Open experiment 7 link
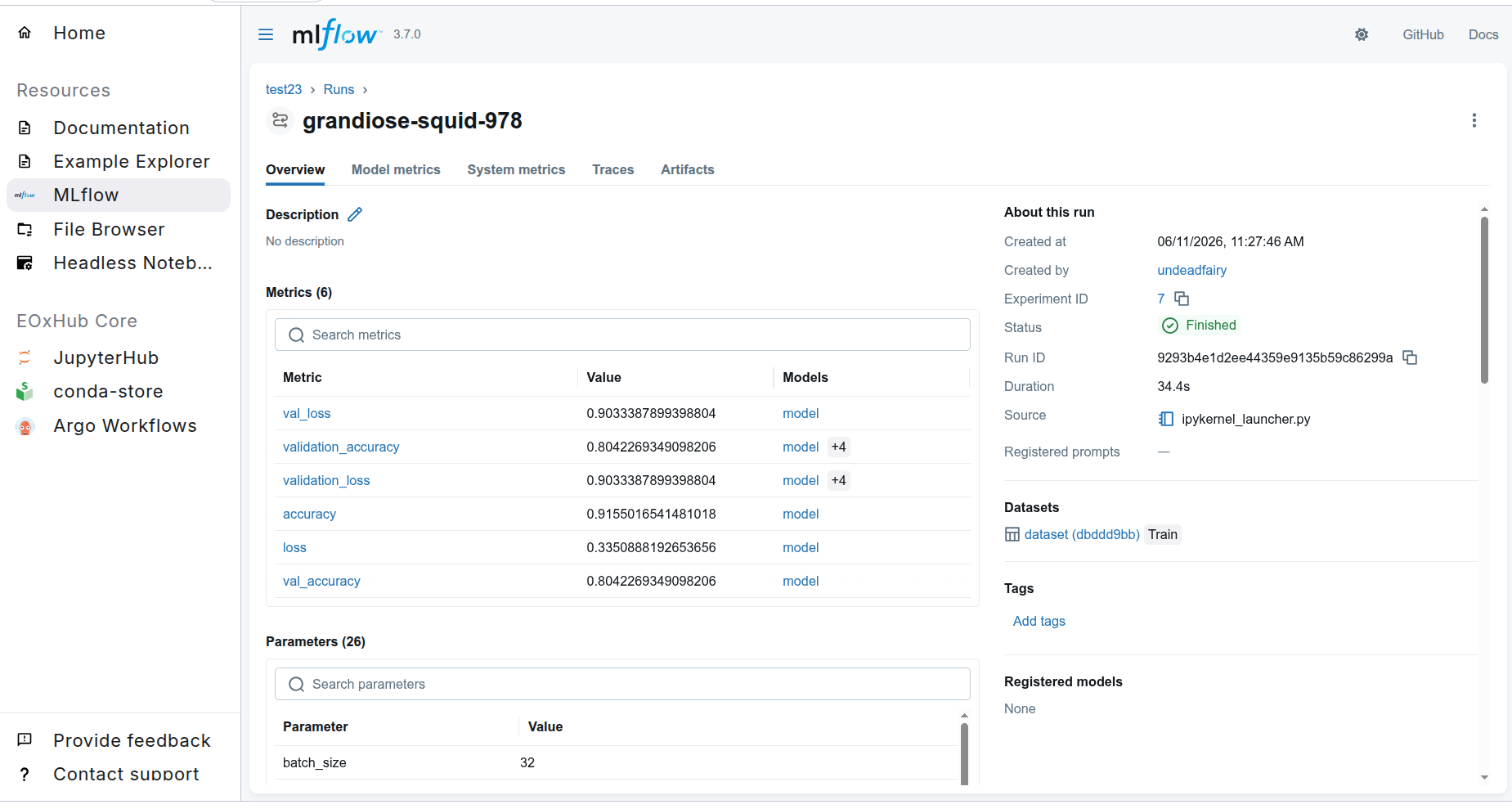1512x809 pixels. pyautogui.click(x=1160, y=299)
